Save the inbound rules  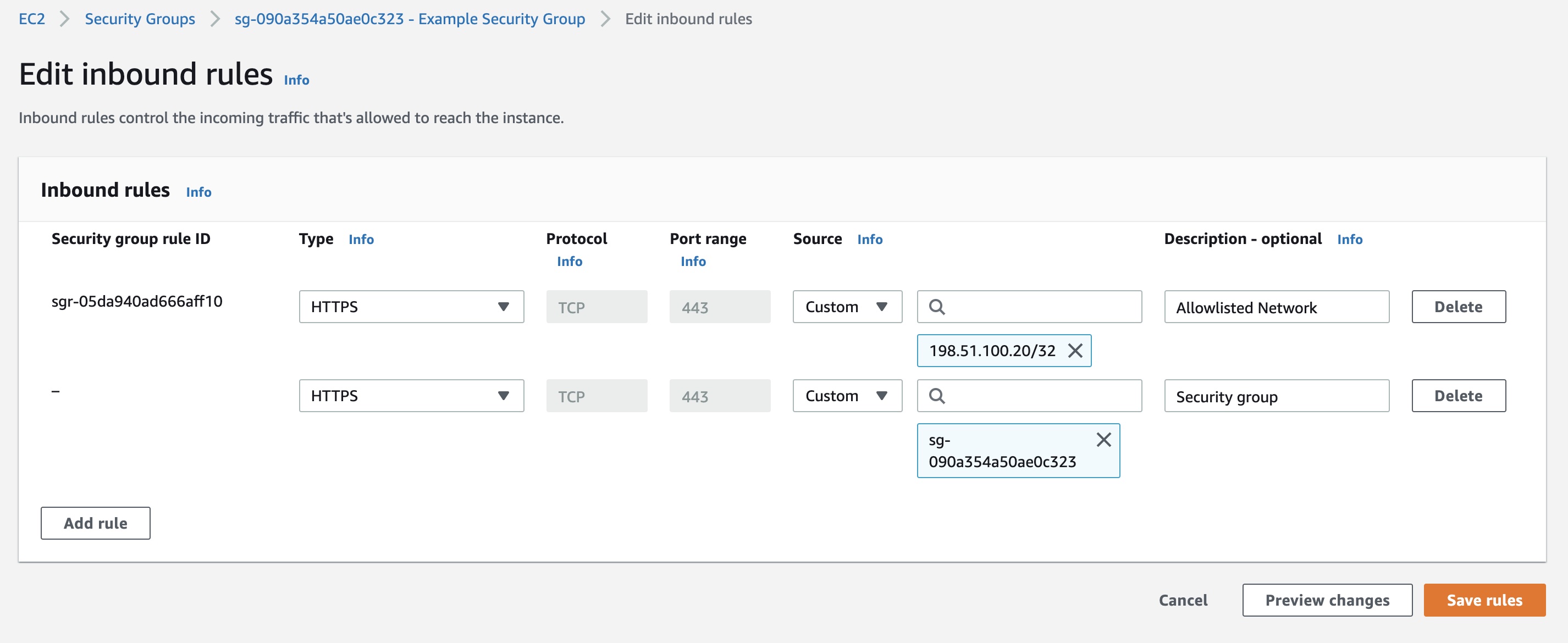point(1483,600)
